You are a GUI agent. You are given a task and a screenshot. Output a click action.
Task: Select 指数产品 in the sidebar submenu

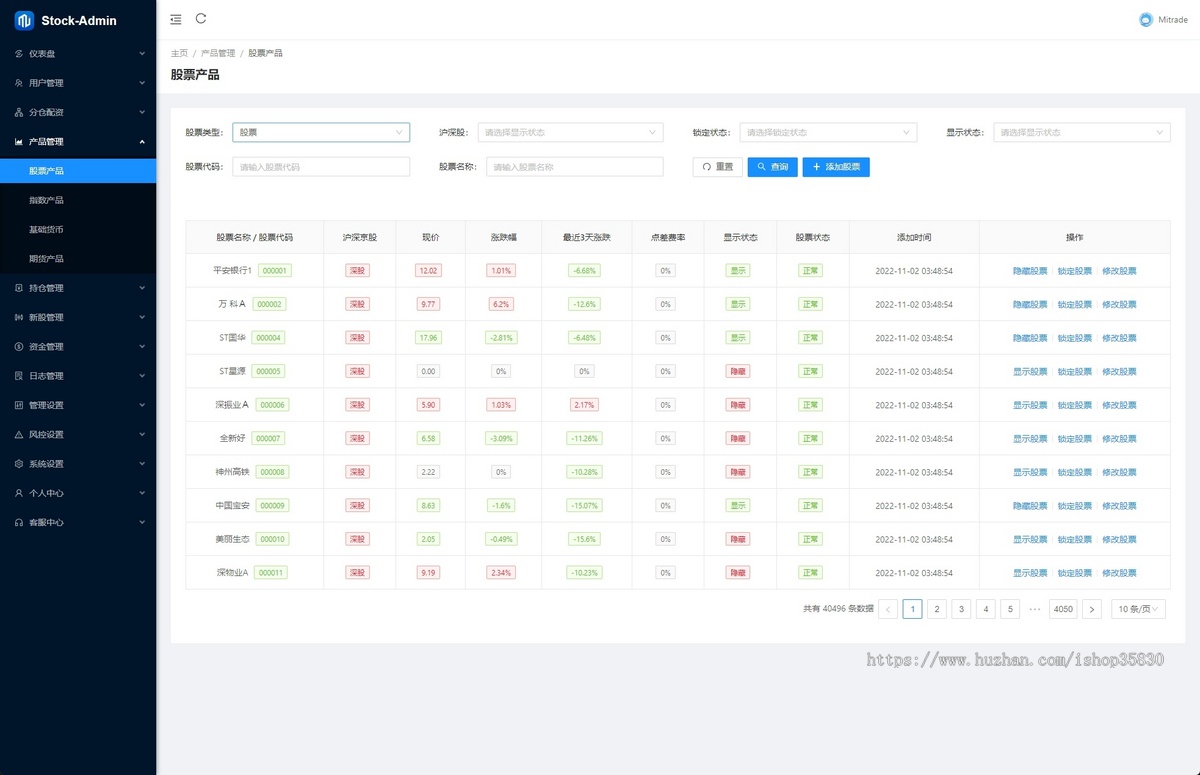[78, 200]
